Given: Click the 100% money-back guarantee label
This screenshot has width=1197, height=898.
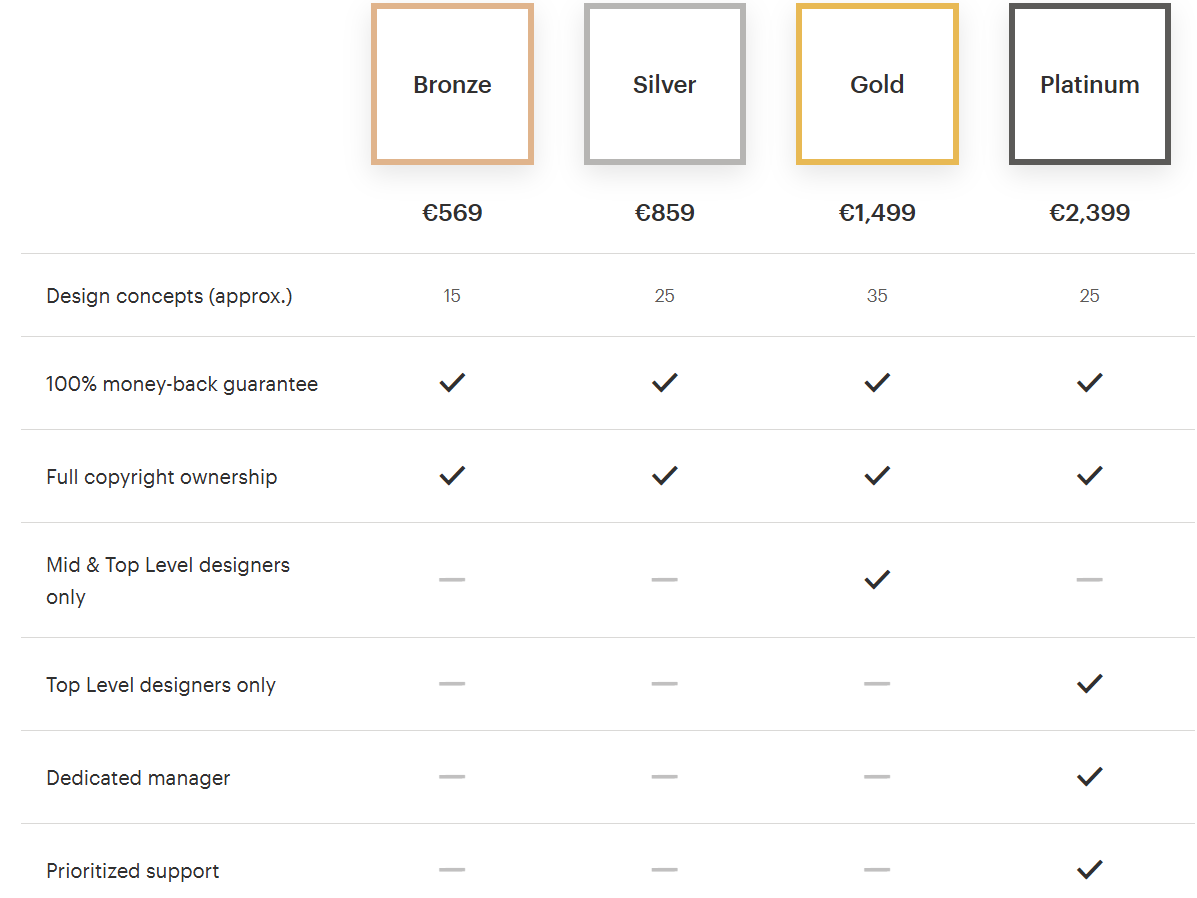Looking at the screenshot, I should [x=182, y=384].
